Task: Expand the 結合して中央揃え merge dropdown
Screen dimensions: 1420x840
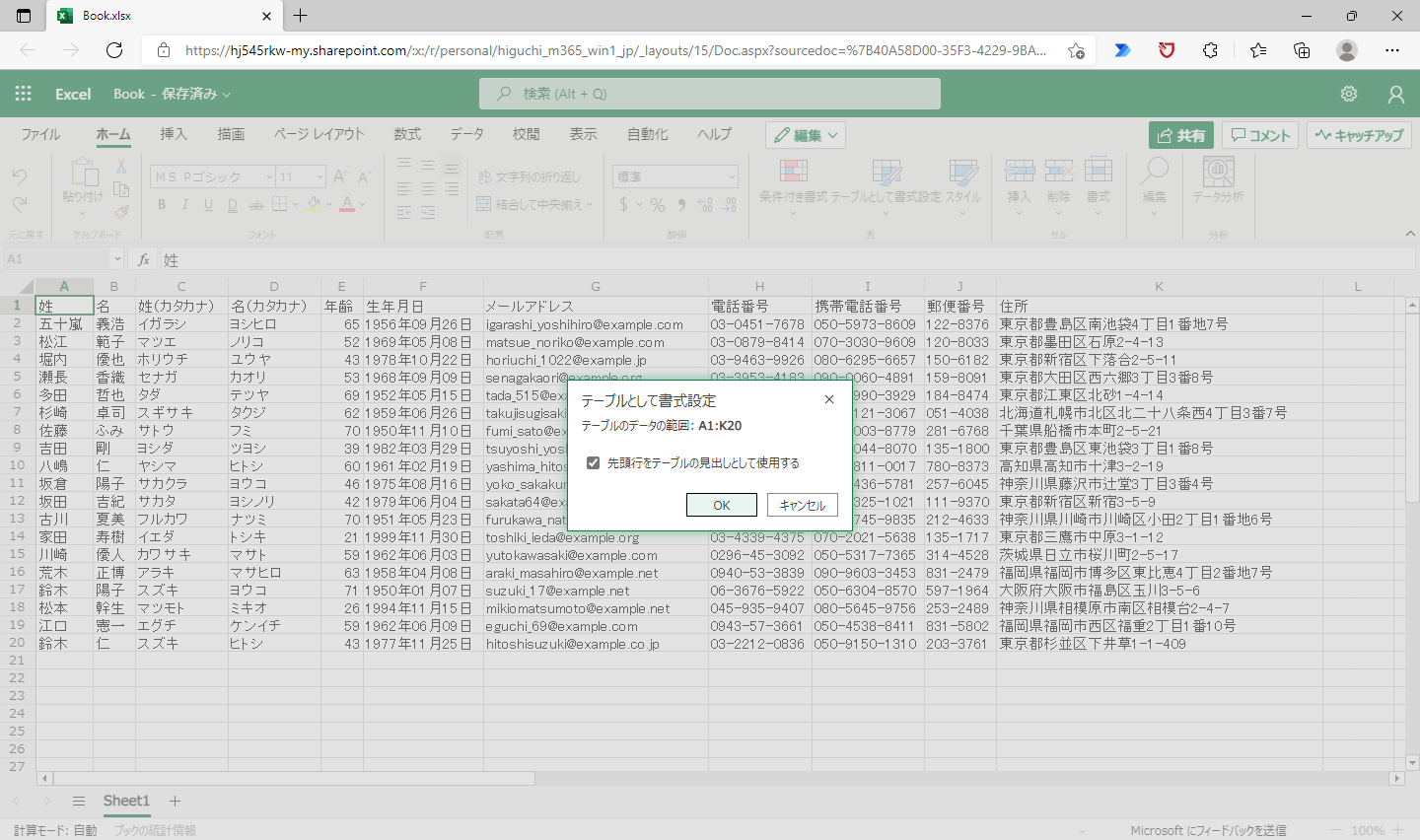Action: (590, 205)
